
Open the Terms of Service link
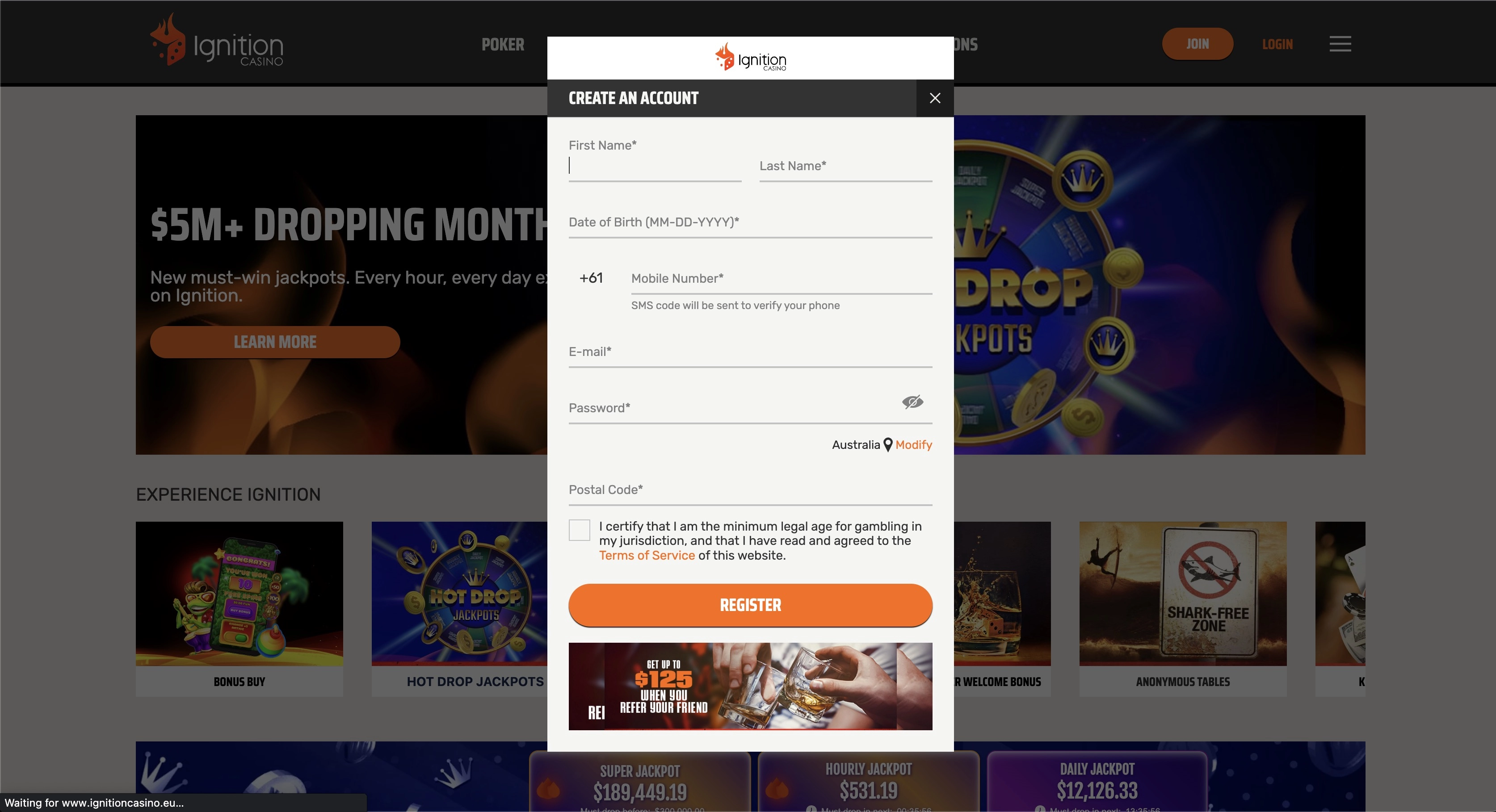[647, 555]
